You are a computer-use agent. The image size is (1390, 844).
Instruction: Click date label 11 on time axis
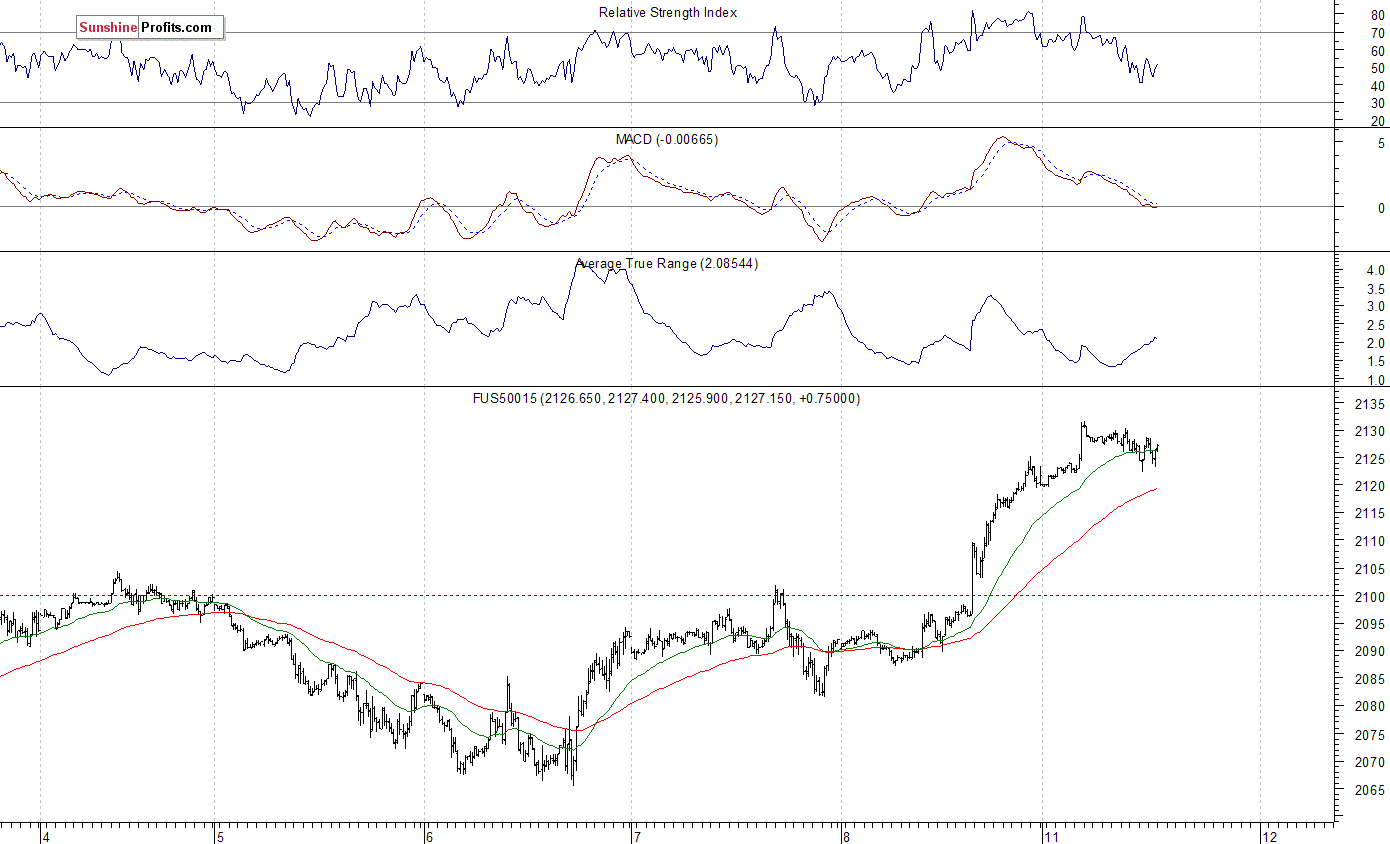(1052, 836)
